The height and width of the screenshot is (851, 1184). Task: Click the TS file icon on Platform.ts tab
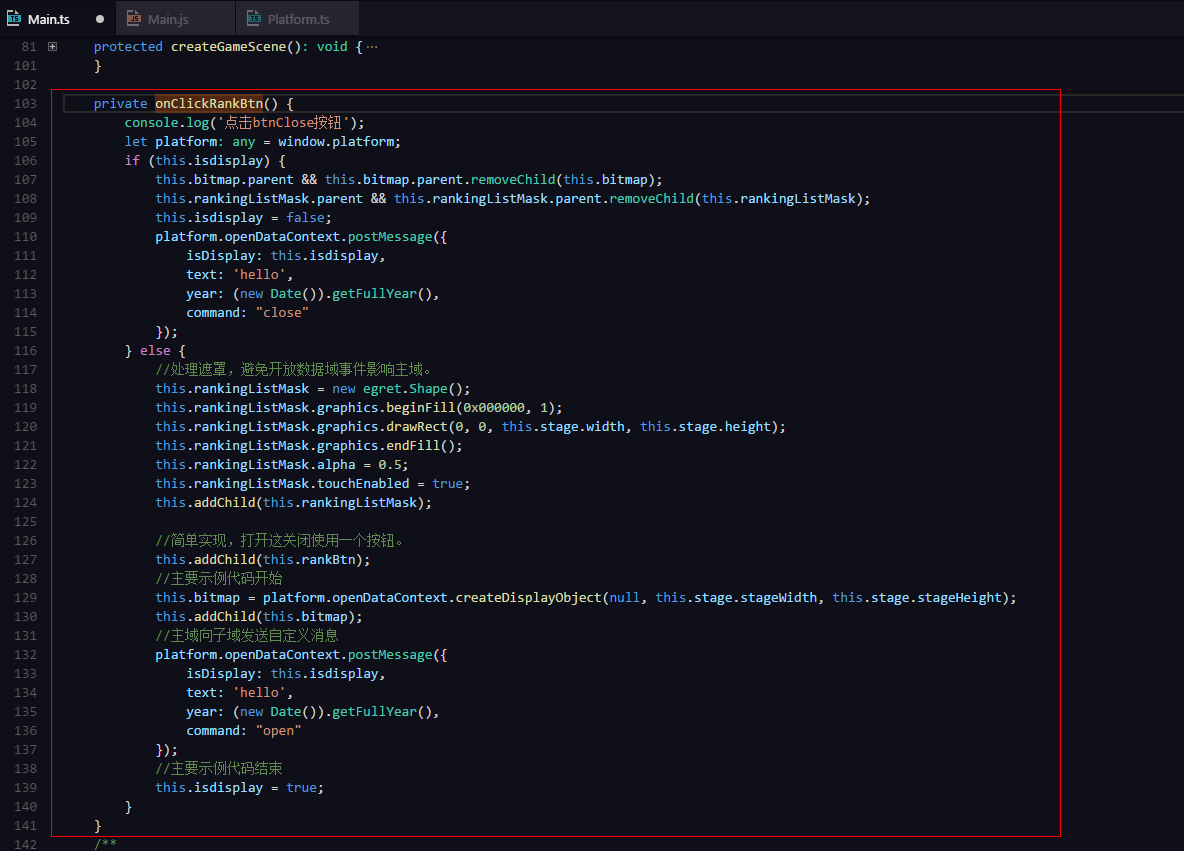253,19
